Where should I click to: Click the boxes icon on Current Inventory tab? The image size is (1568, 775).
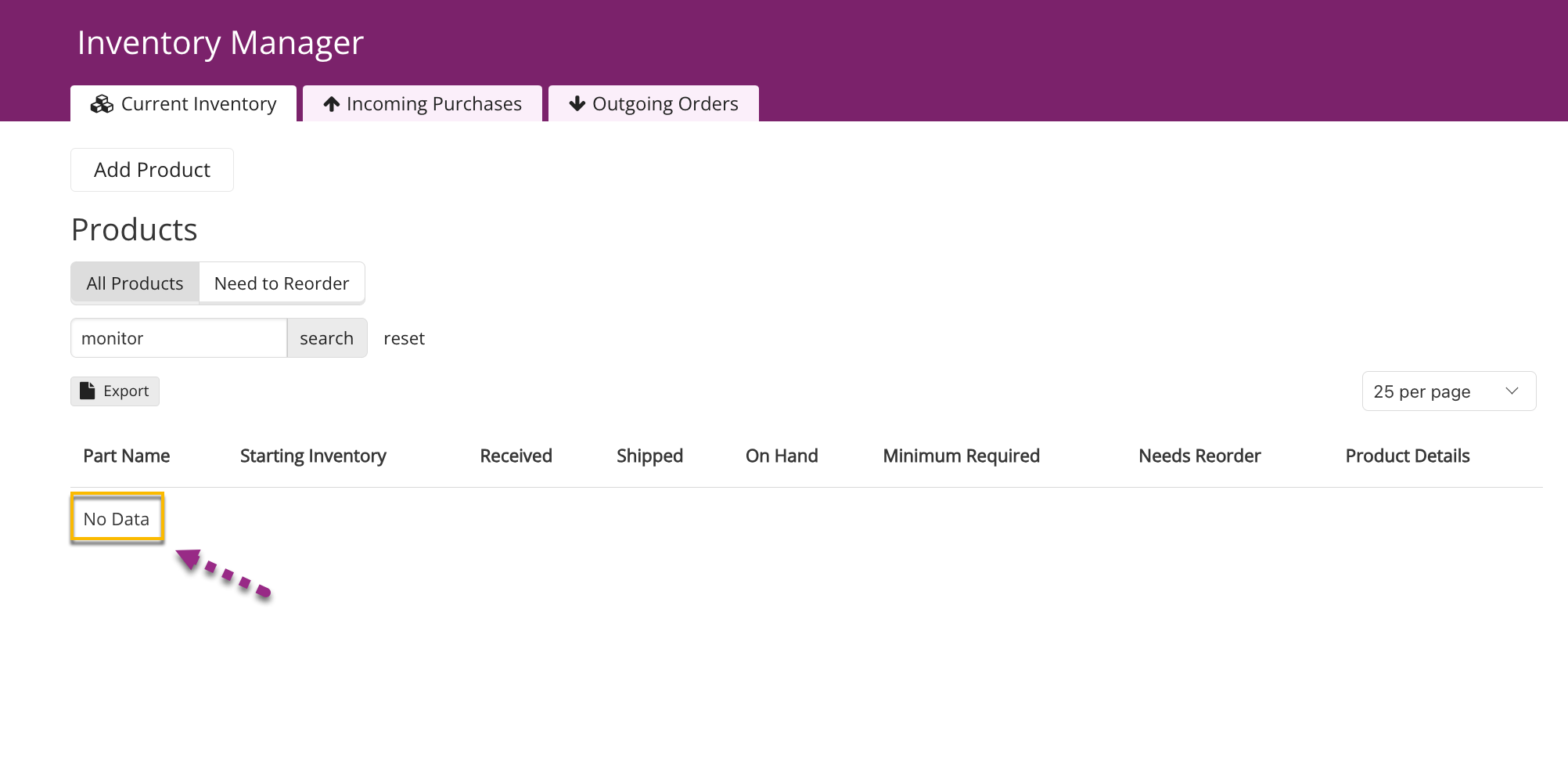(102, 104)
